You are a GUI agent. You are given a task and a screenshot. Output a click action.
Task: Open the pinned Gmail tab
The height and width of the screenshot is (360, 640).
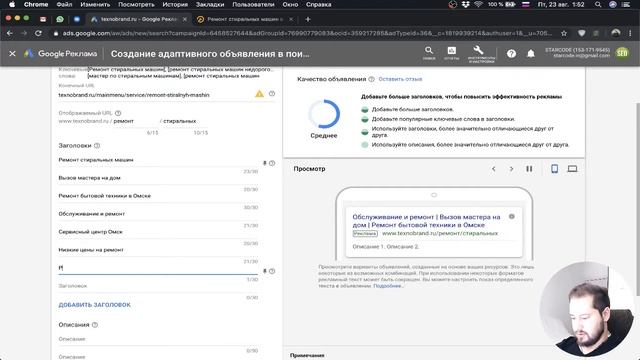(x=43, y=19)
